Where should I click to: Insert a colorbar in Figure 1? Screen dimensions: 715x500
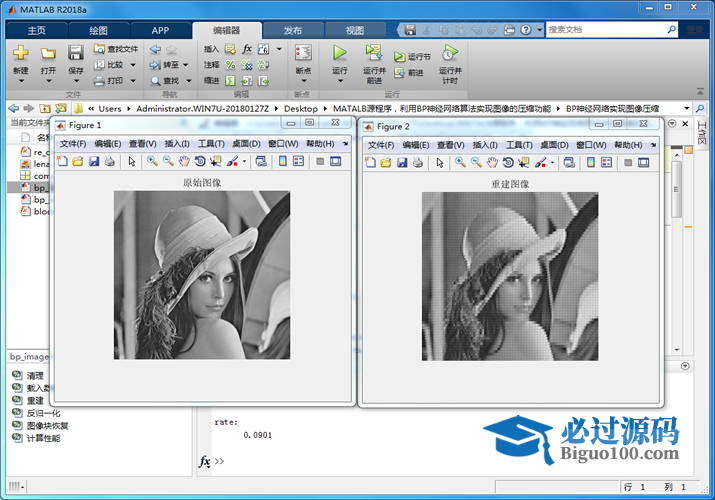pyautogui.click(x=282, y=162)
